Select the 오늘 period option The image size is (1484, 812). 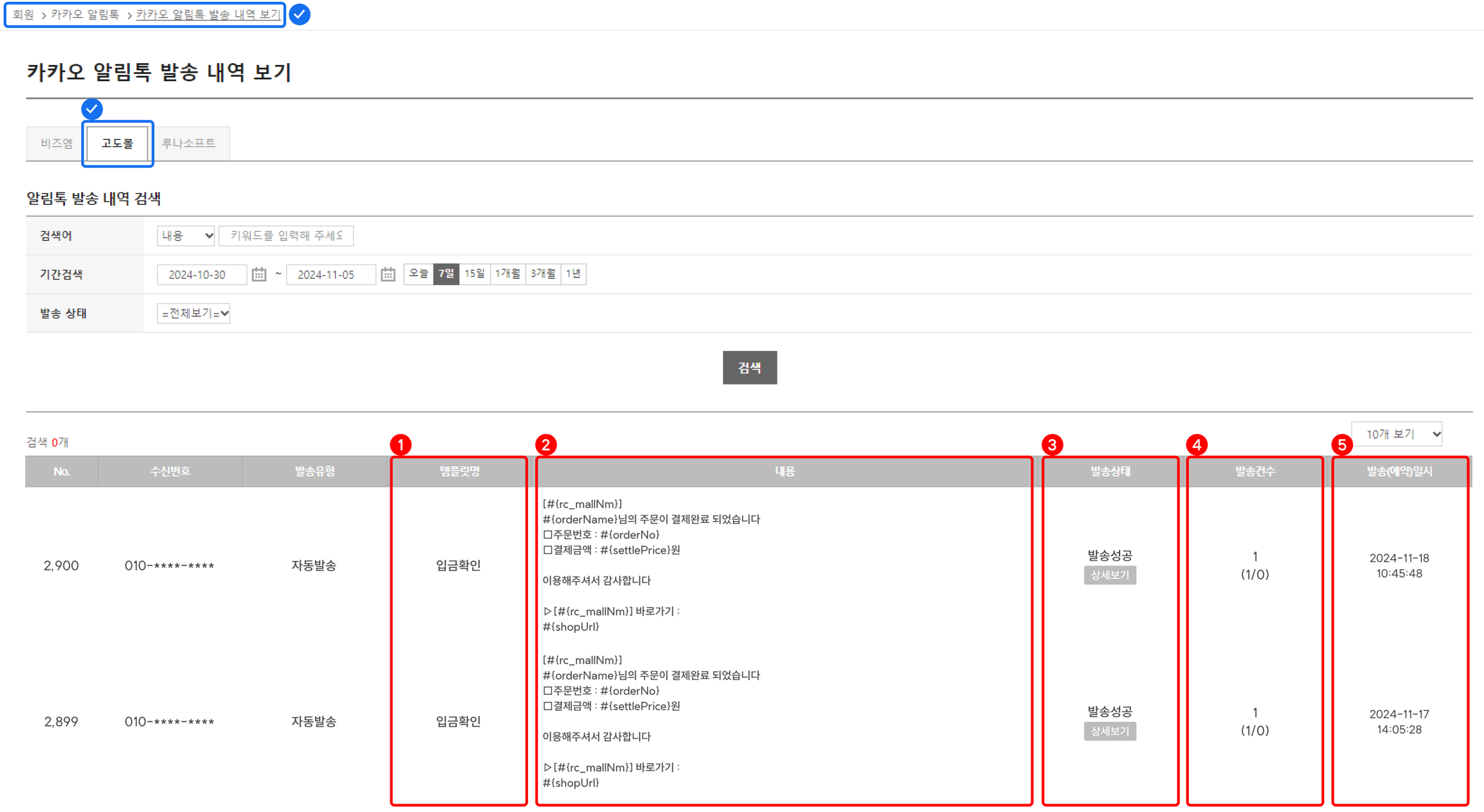coord(419,274)
